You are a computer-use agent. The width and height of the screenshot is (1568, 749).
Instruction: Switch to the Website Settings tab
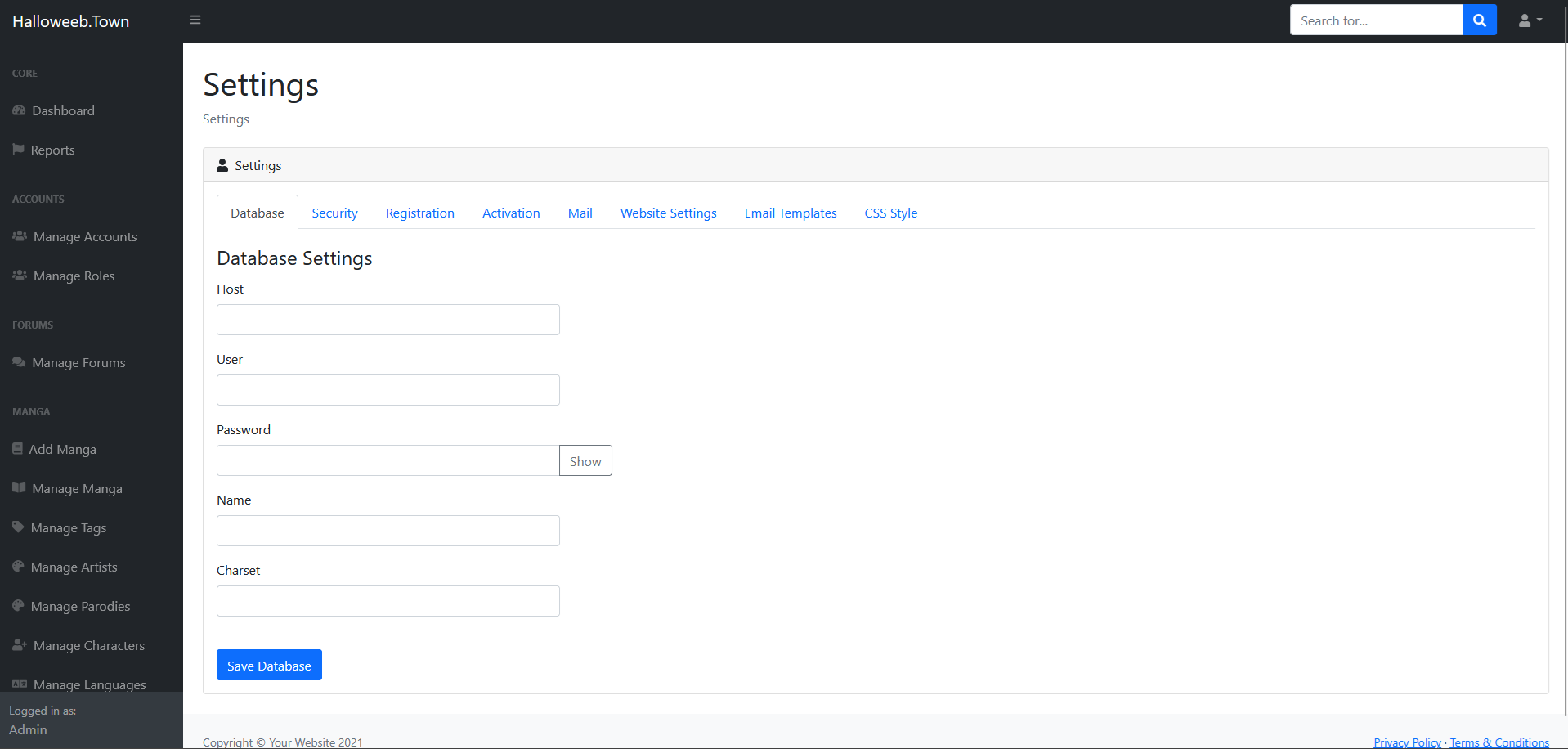(668, 213)
